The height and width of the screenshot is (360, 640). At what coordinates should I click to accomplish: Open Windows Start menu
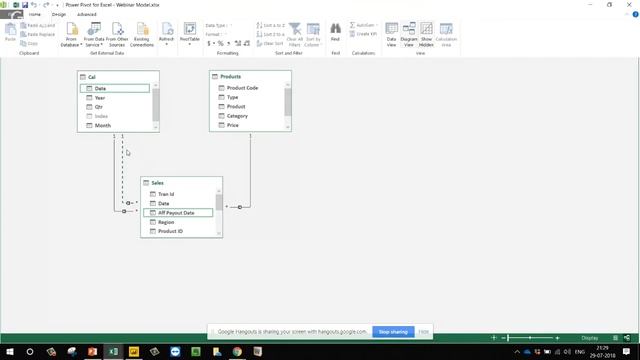(x=10, y=351)
